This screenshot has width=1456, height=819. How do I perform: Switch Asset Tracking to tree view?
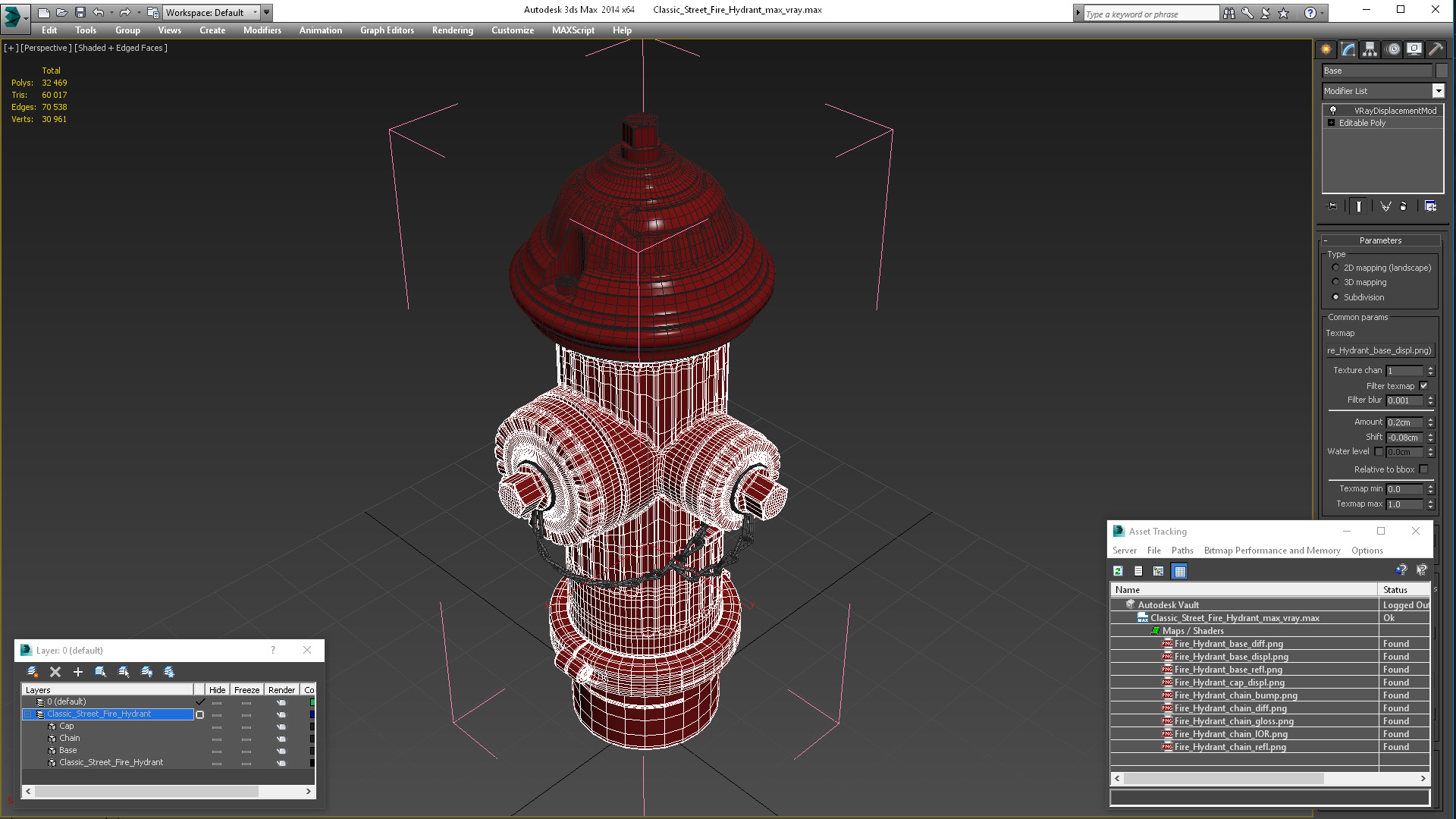[x=1158, y=571]
